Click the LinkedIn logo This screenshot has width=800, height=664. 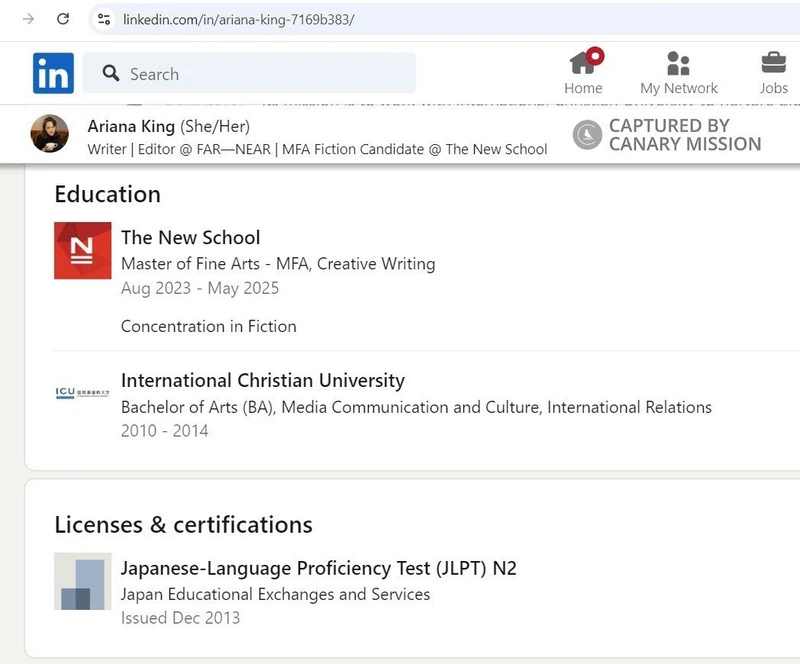point(52,73)
